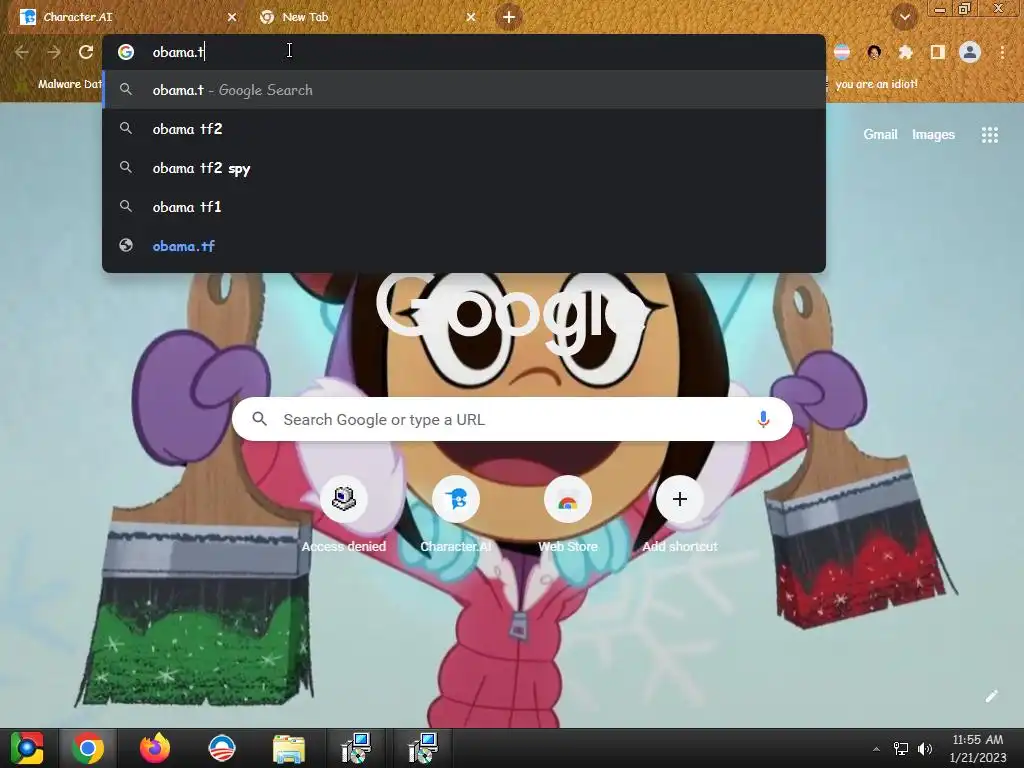Open File Explorer from the taskbar
The width and height of the screenshot is (1024, 768).
click(289, 748)
